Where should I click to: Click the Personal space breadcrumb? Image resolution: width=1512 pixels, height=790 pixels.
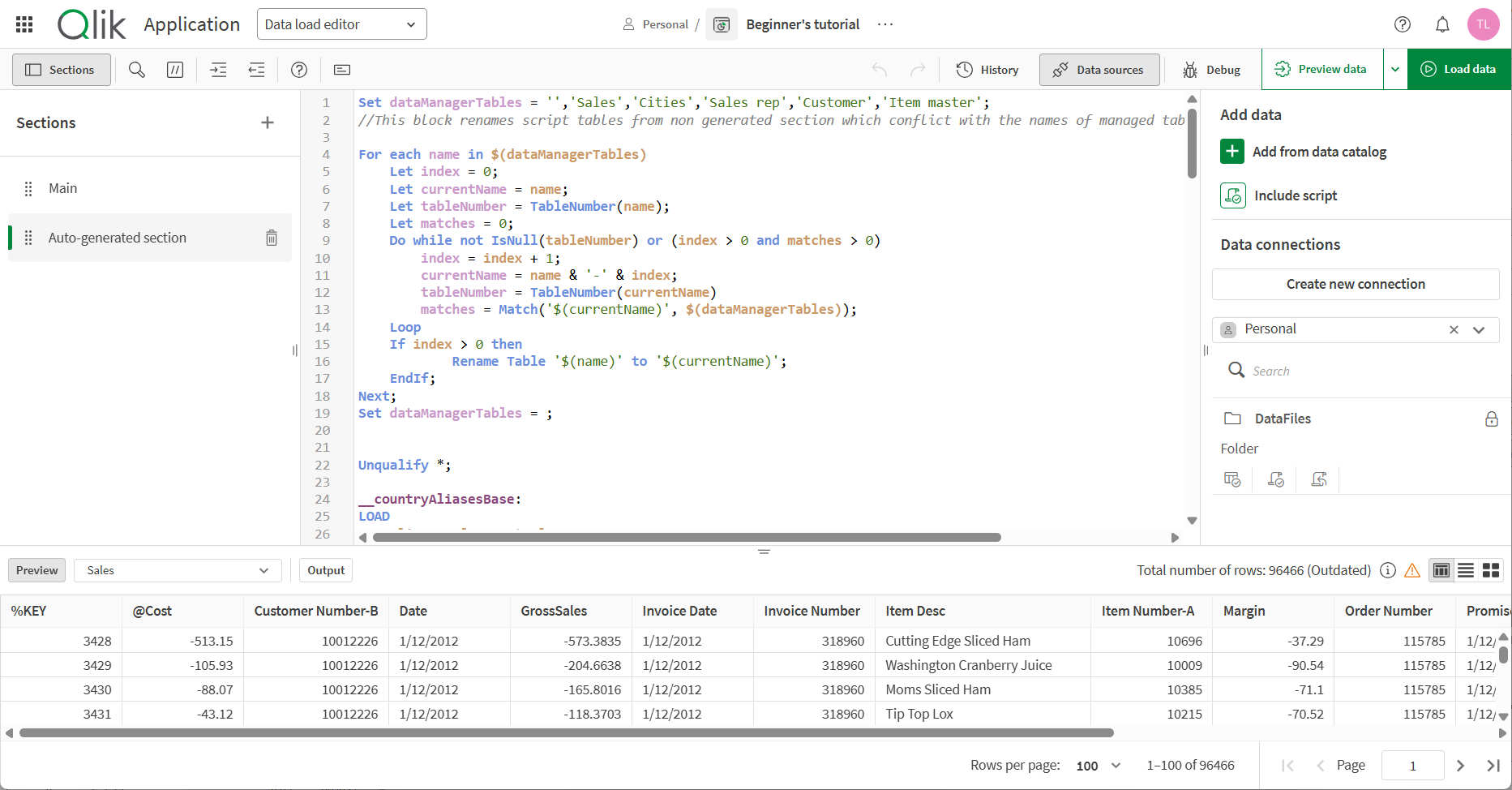(x=656, y=24)
